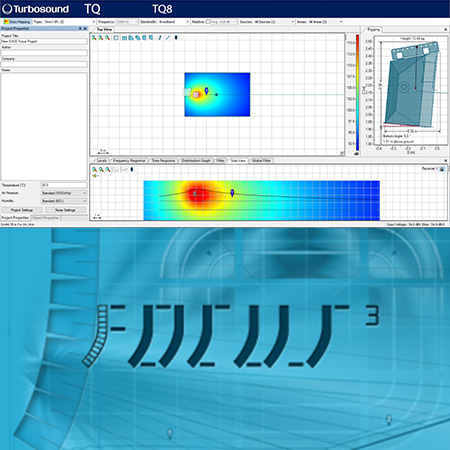Open the Air Pressure dropdown
Screen dimensions: 450x450
coord(64,193)
